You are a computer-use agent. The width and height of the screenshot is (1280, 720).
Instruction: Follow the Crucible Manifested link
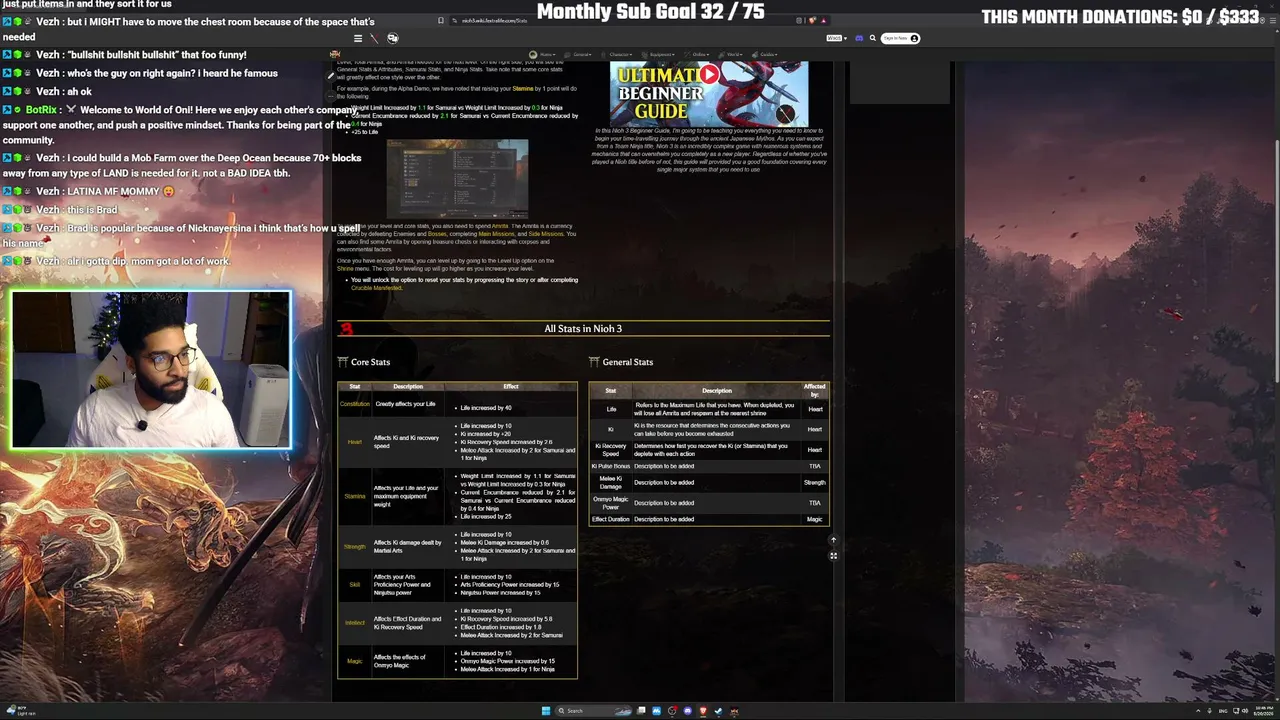(374, 288)
